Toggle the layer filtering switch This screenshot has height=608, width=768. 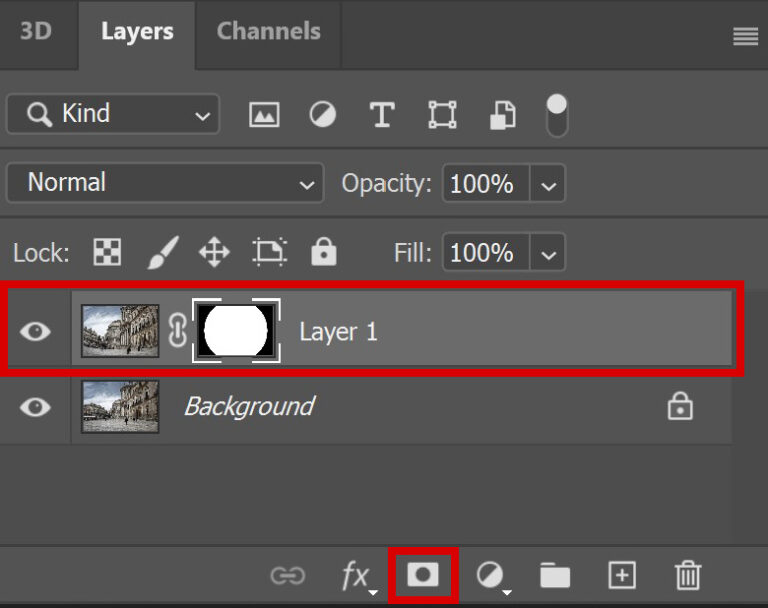556,115
